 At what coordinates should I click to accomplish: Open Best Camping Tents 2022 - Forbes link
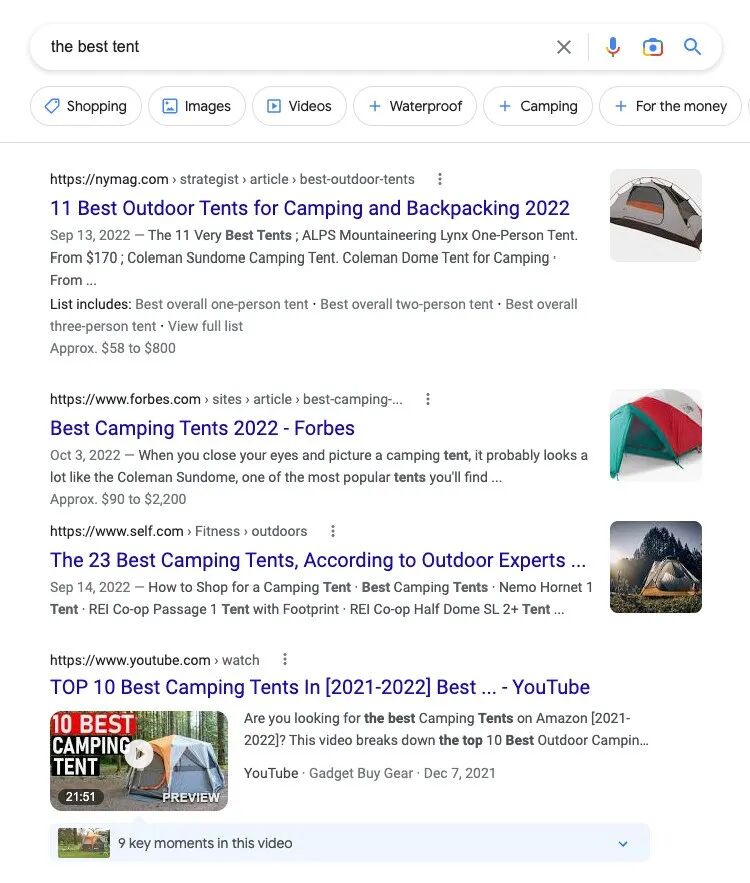(202, 429)
